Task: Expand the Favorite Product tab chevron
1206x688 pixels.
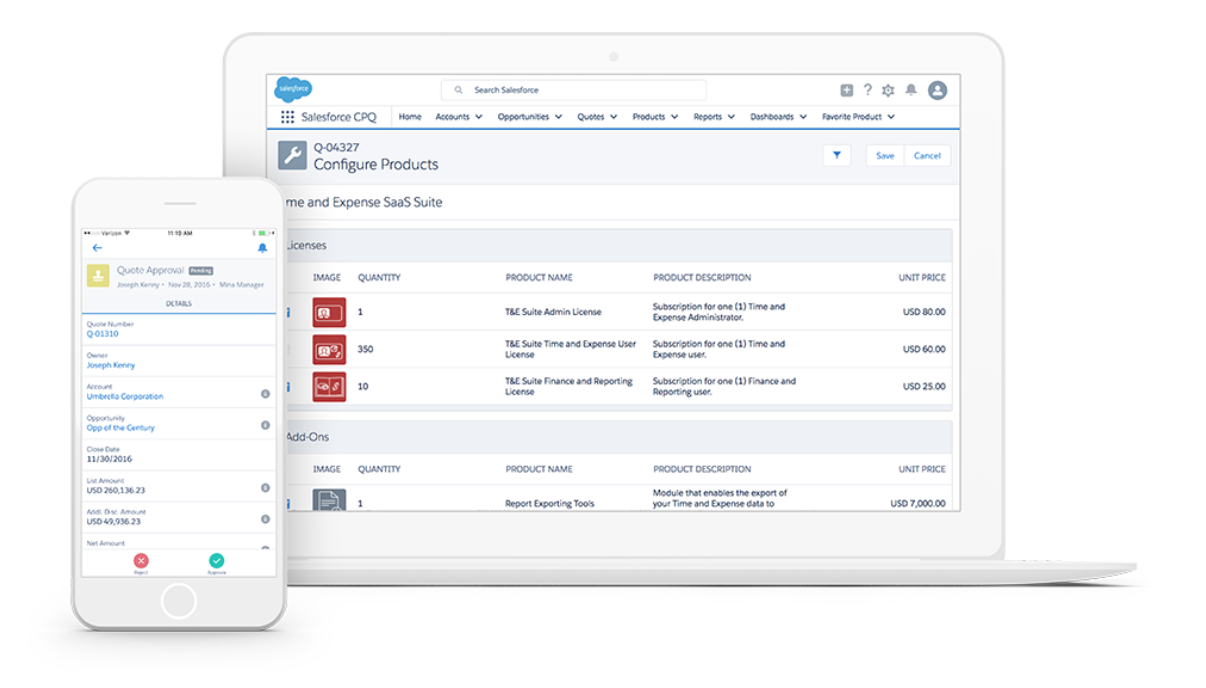Action: 891,117
